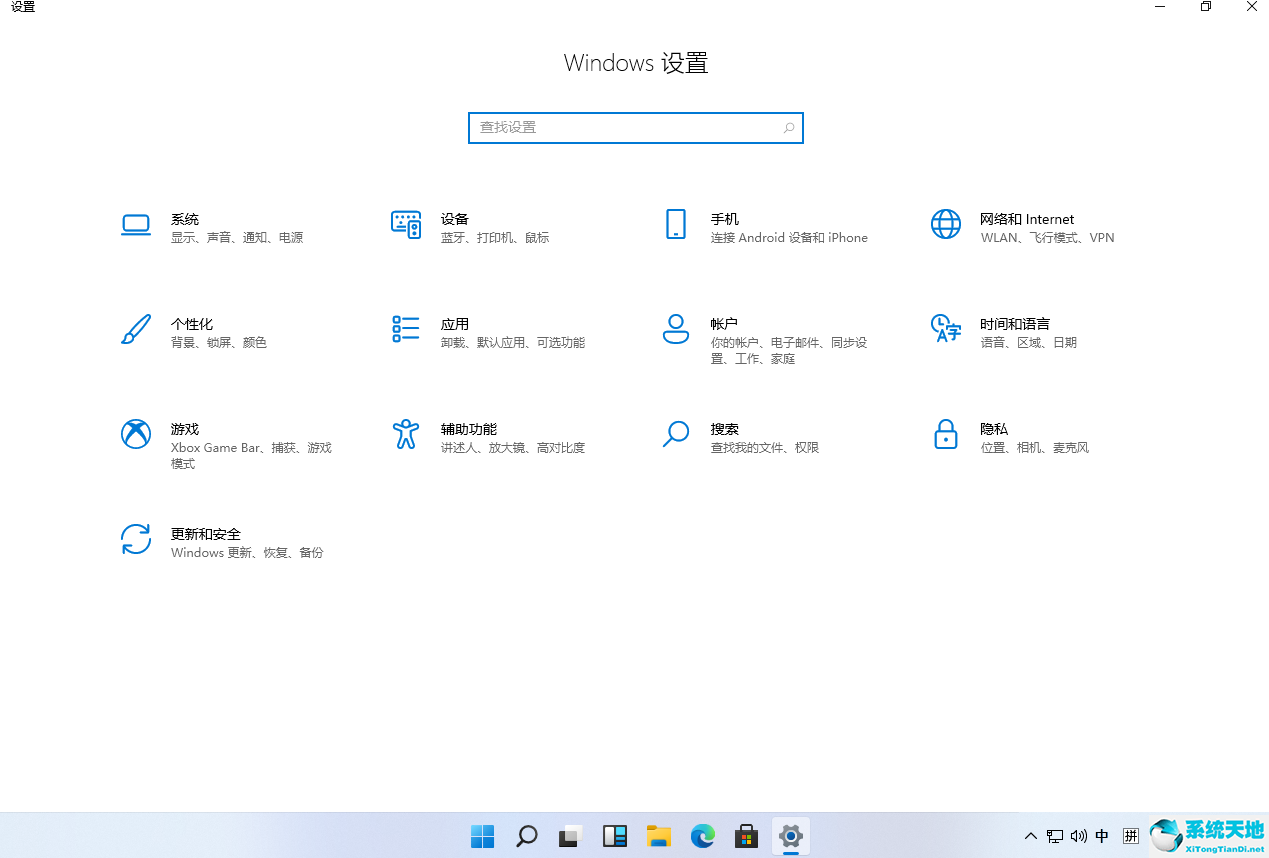打开开始菜单
This screenshot has height=858, width=1269.
pyautogui.click(x=482, y=836)
